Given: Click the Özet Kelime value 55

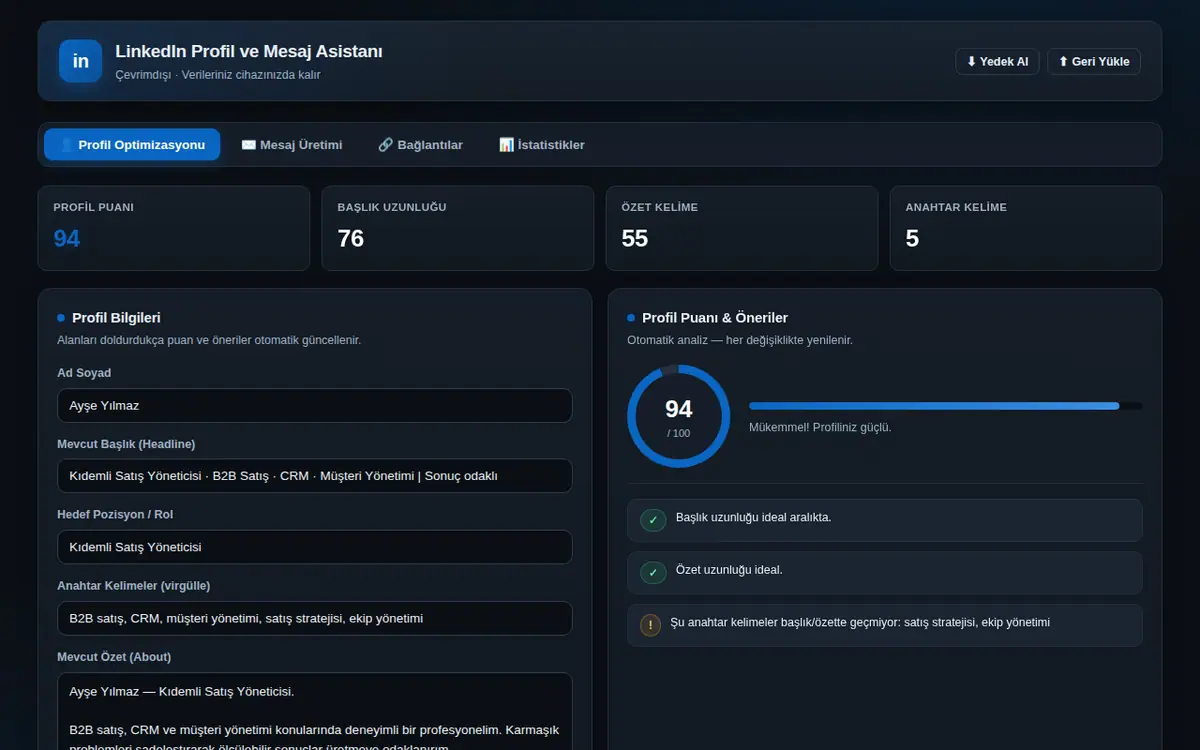Looking at the screenshot, I should pos(635,238).
